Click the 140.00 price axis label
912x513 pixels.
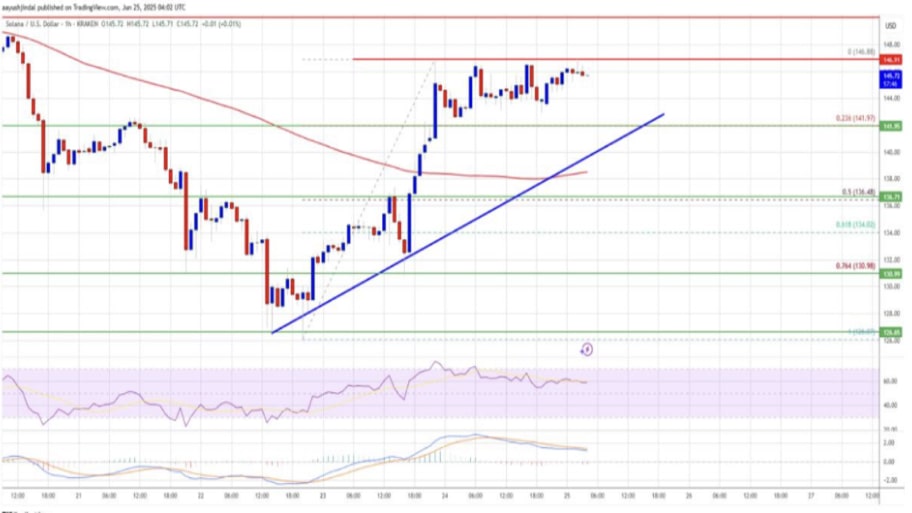coord(892,152)
